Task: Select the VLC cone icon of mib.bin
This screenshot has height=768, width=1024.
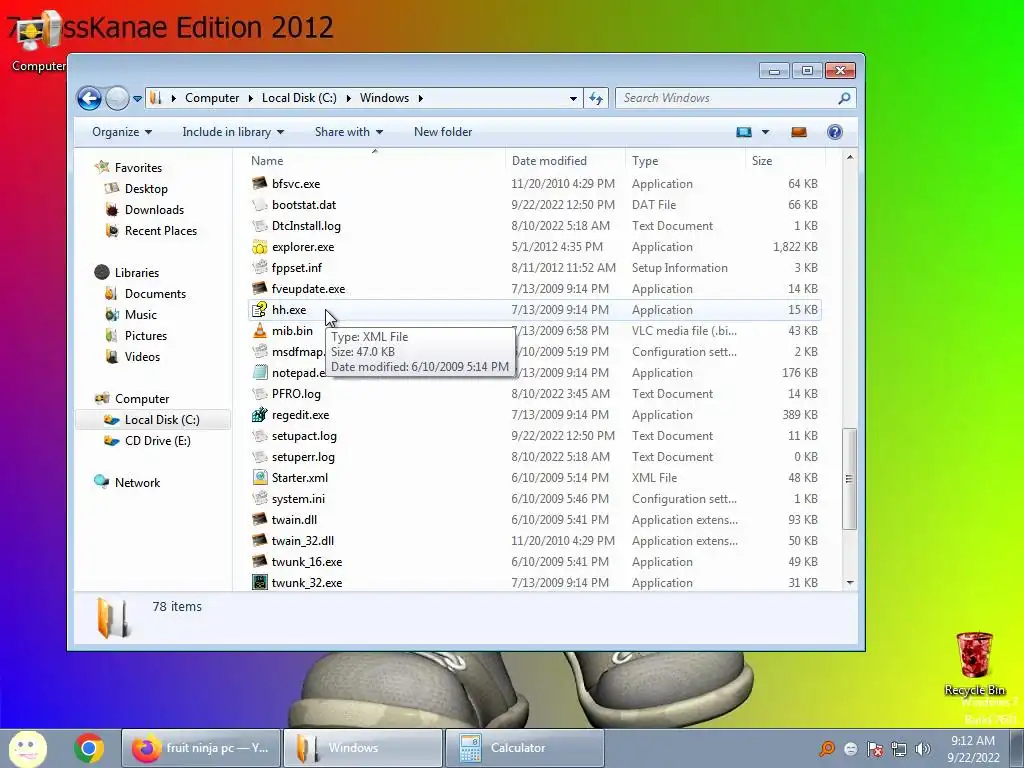Action: (260, 330)
